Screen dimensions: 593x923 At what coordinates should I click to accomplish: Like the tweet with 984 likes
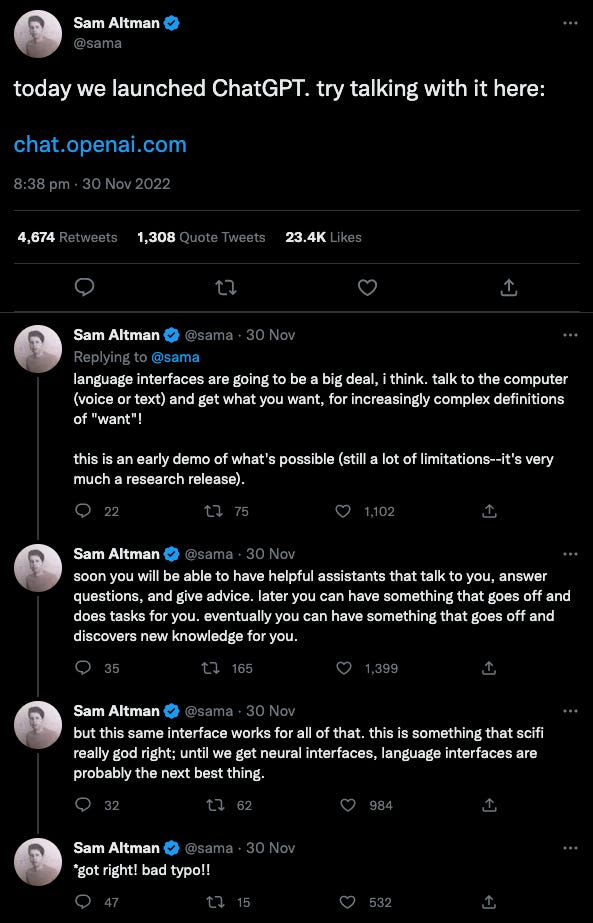[348, 805]
